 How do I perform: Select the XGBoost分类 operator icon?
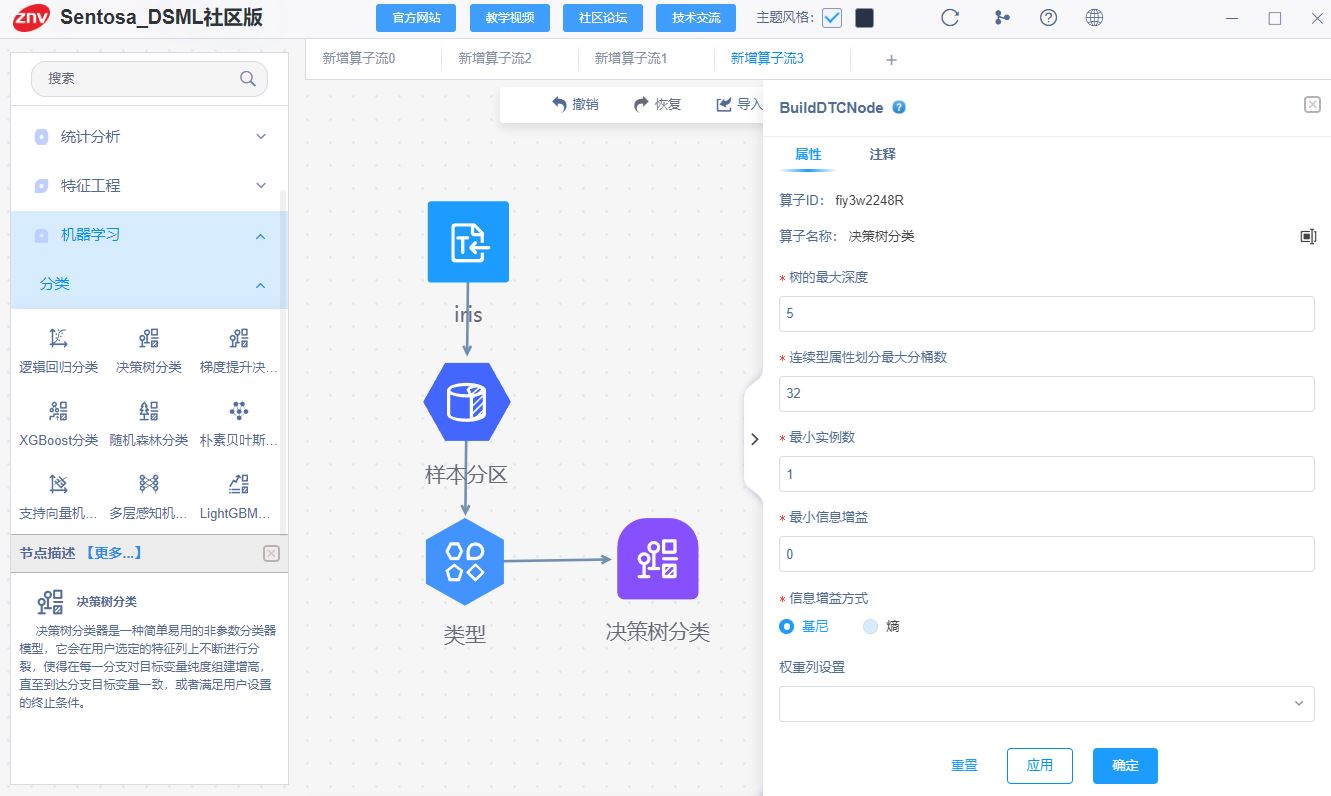coord(59,411)
